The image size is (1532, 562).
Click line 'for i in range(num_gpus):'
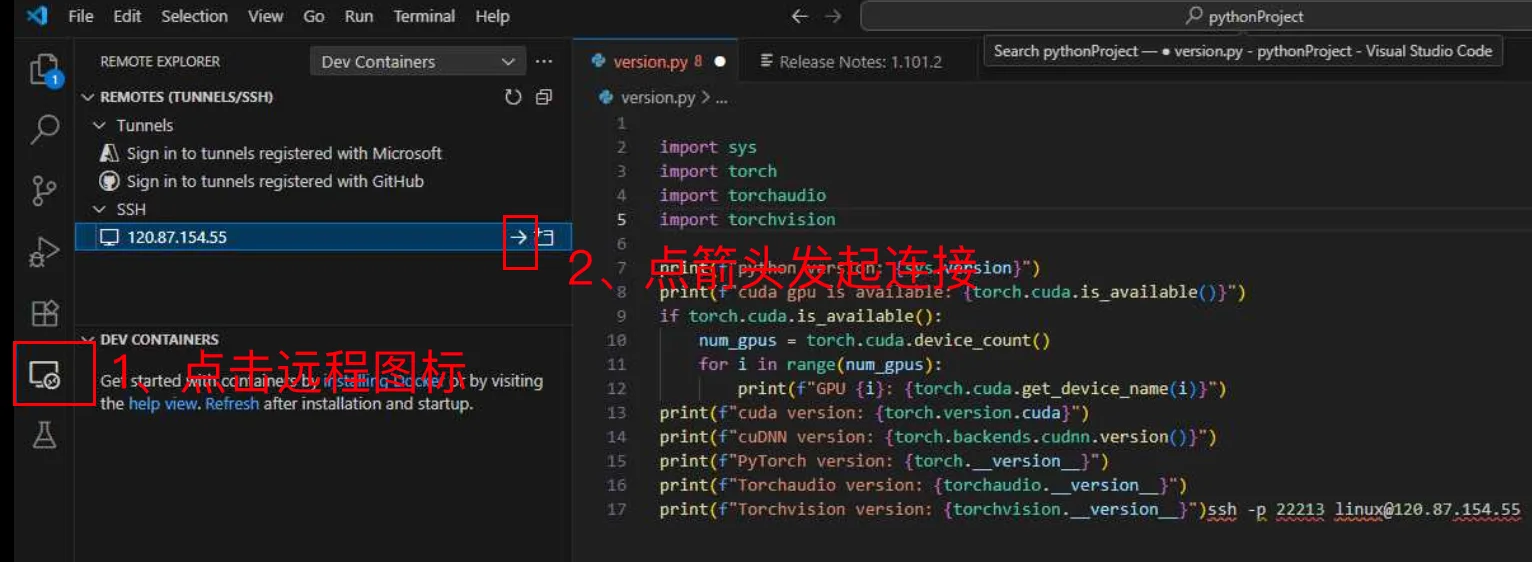[x=821, y=364]
